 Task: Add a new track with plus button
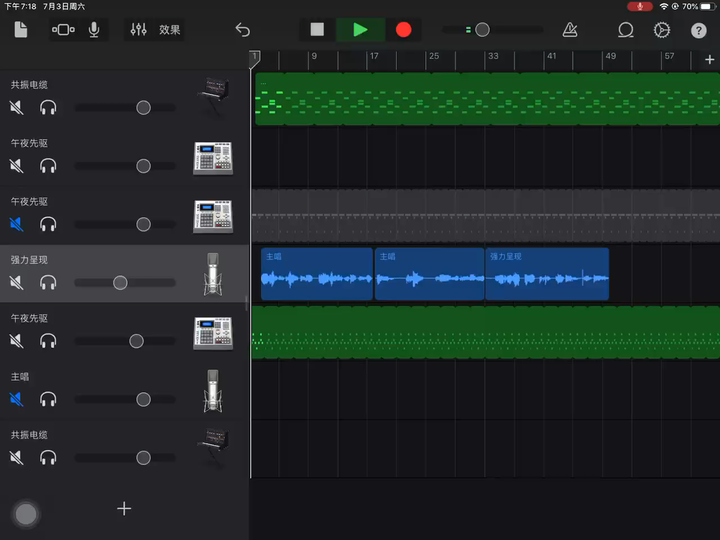coord(124,509)
